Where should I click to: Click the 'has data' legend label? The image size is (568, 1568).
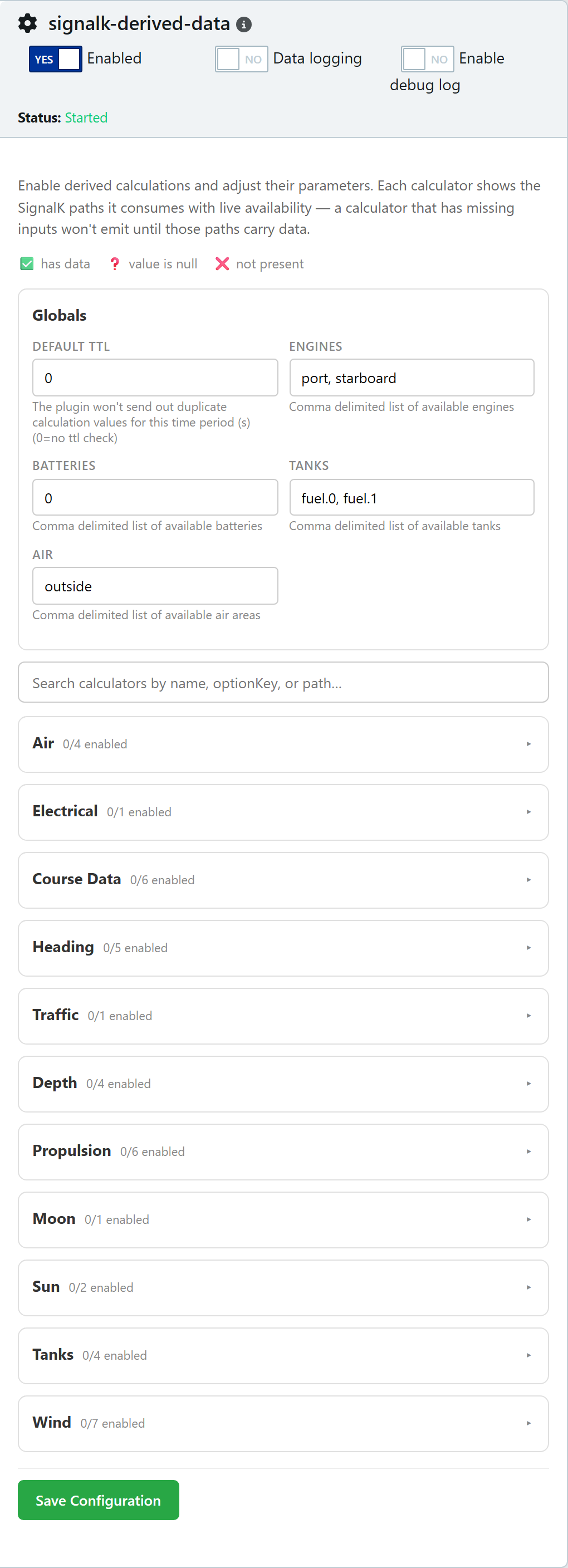pos(65,263)
